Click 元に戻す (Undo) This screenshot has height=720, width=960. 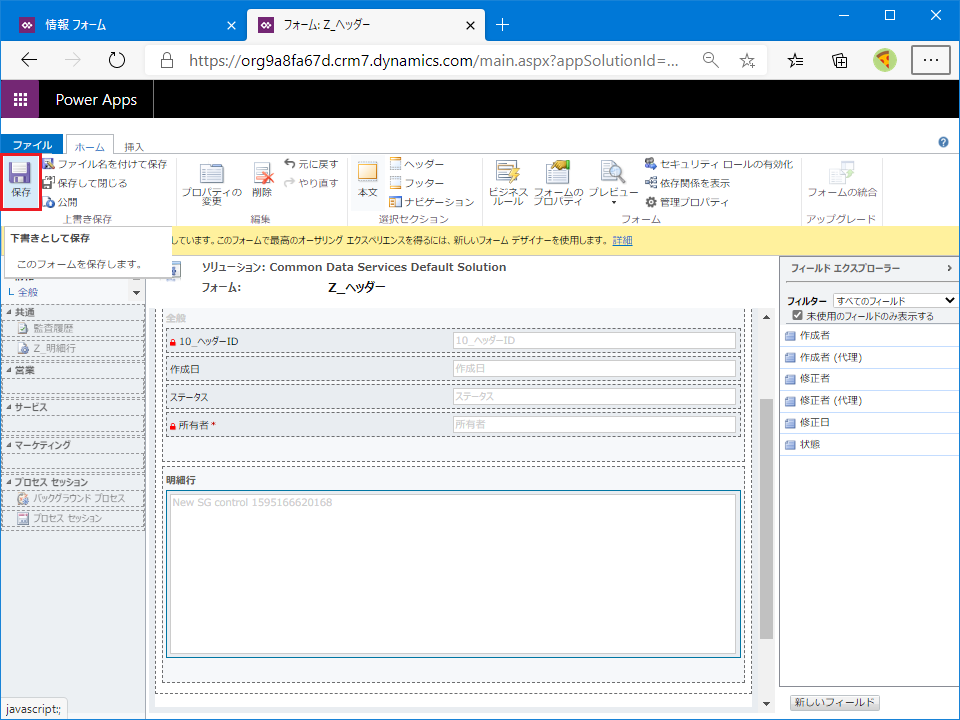(x=311, y=164)
